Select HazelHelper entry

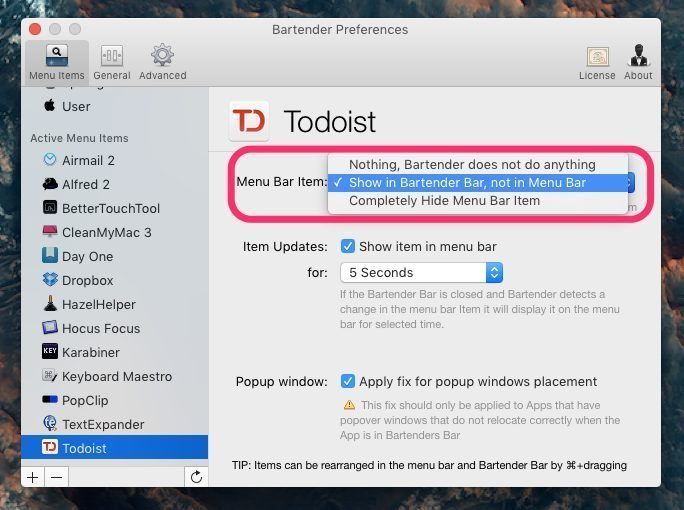click(x=114, y=304)
